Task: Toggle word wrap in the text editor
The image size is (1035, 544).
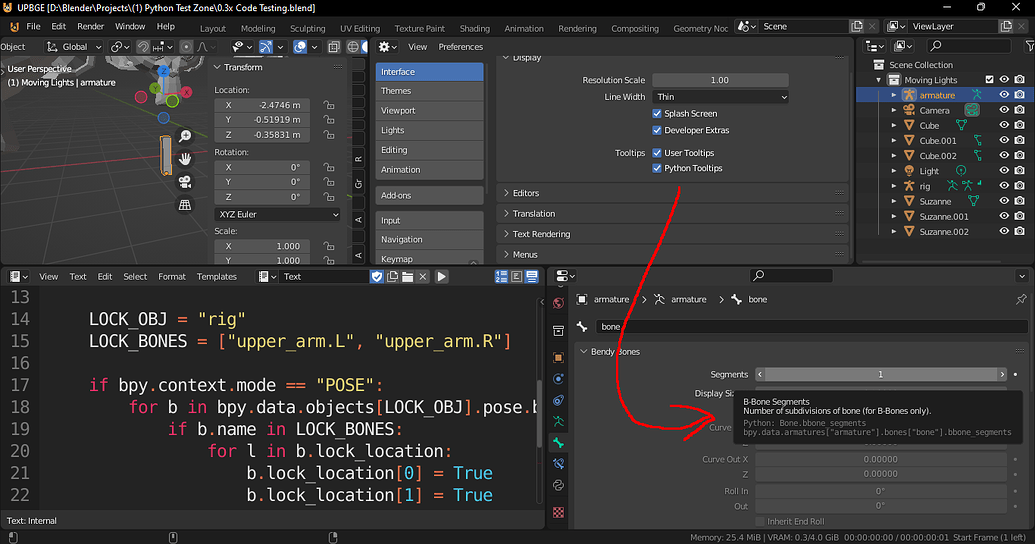Action: tap(516, 277)
